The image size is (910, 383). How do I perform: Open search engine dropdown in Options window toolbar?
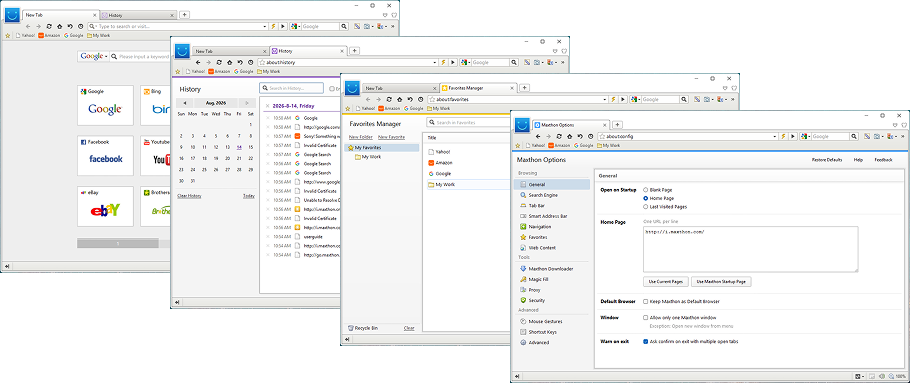808,136
